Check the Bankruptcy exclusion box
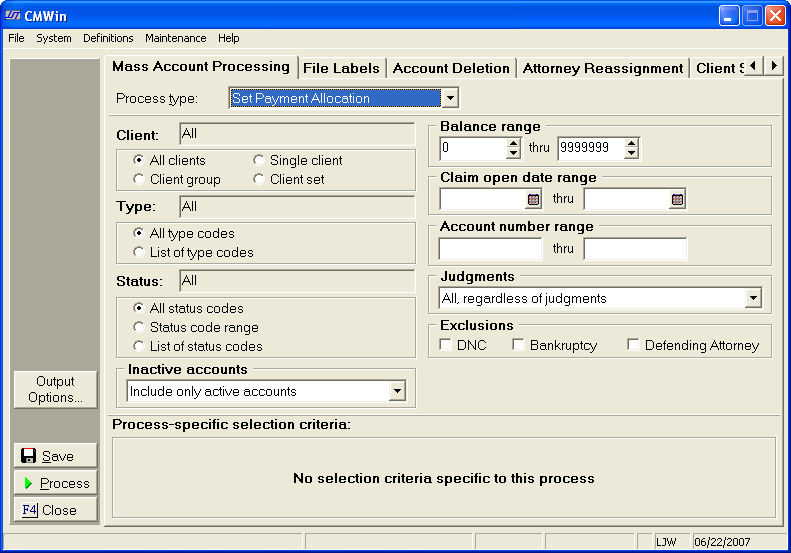The image size is (791, 553). click(518, 345)
